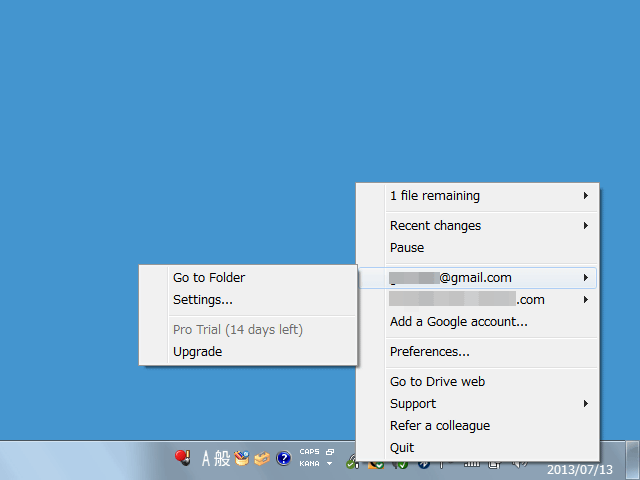Click Go to Folder in the submenu
Screen dimensions: 640x480
click(248, 278)
